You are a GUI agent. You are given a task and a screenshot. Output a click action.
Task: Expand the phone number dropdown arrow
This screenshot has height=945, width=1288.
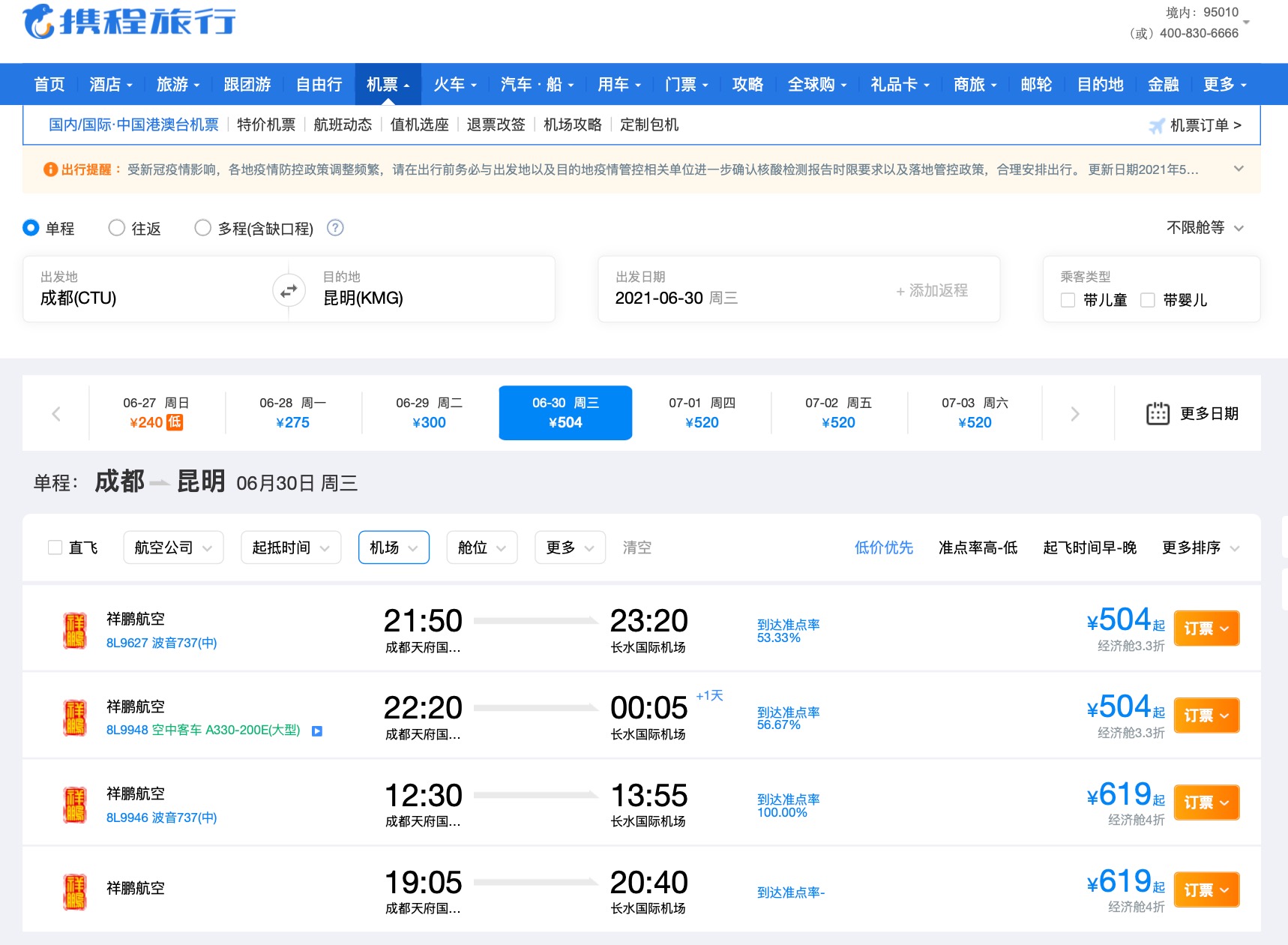pyautogui.click(x=1246, y=22)
